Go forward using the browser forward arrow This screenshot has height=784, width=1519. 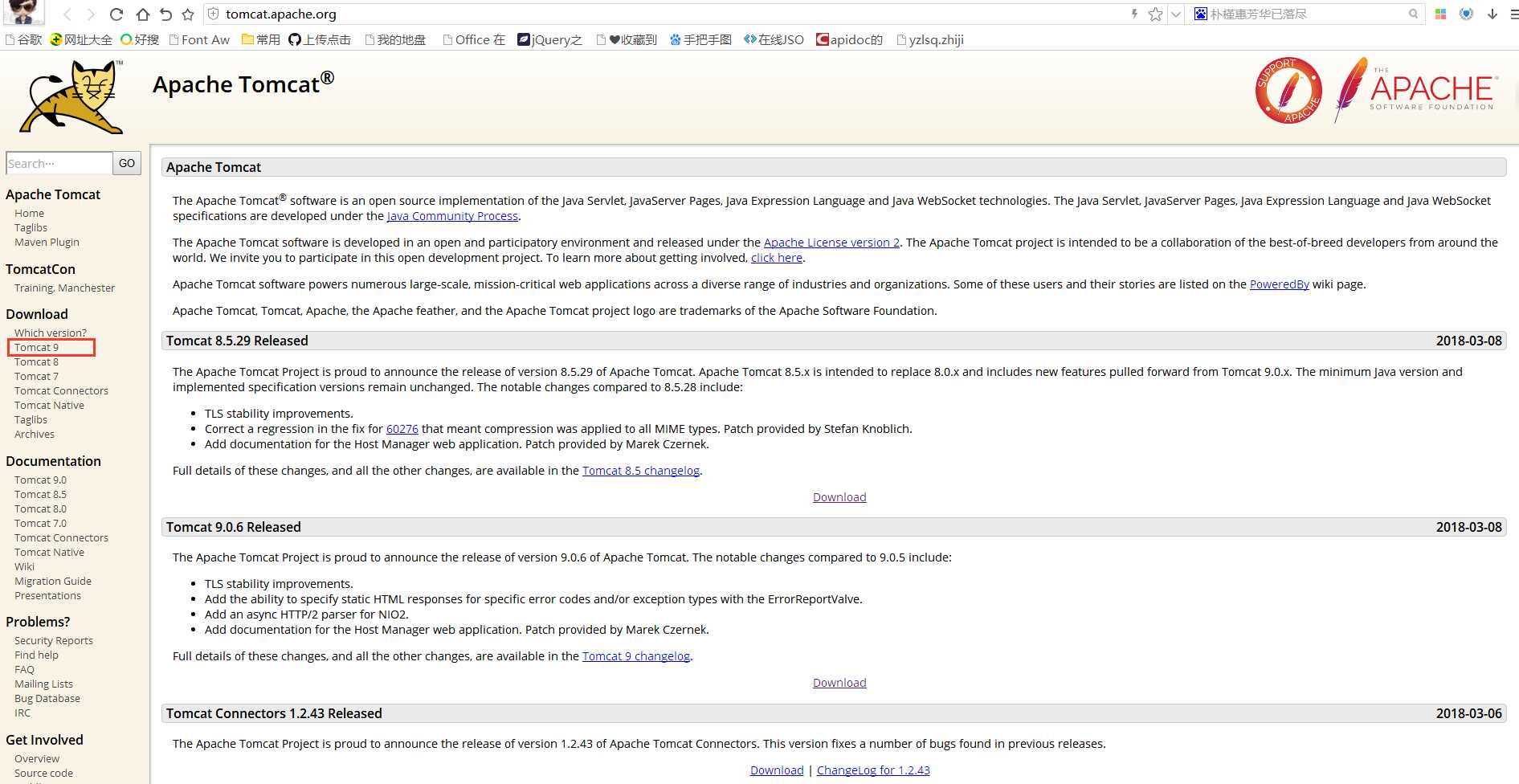pos(91,14)
